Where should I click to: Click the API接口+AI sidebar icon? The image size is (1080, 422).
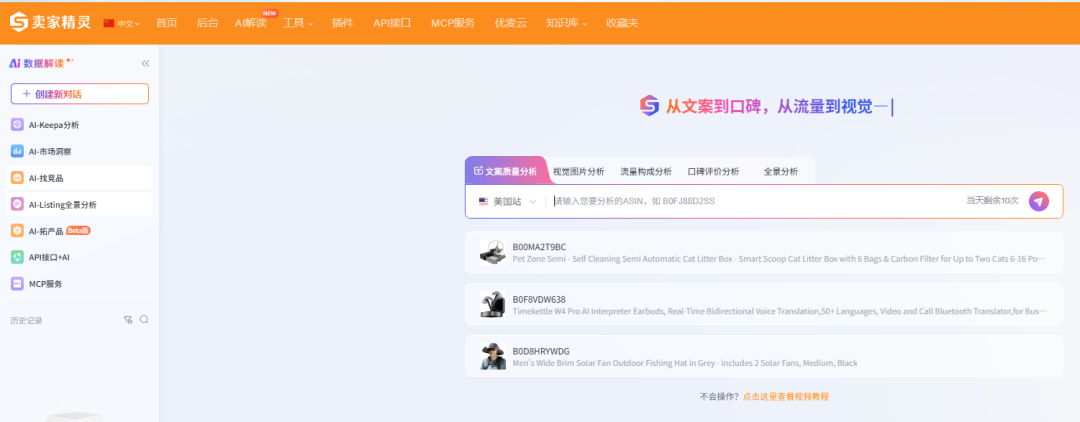coord(17,257)
